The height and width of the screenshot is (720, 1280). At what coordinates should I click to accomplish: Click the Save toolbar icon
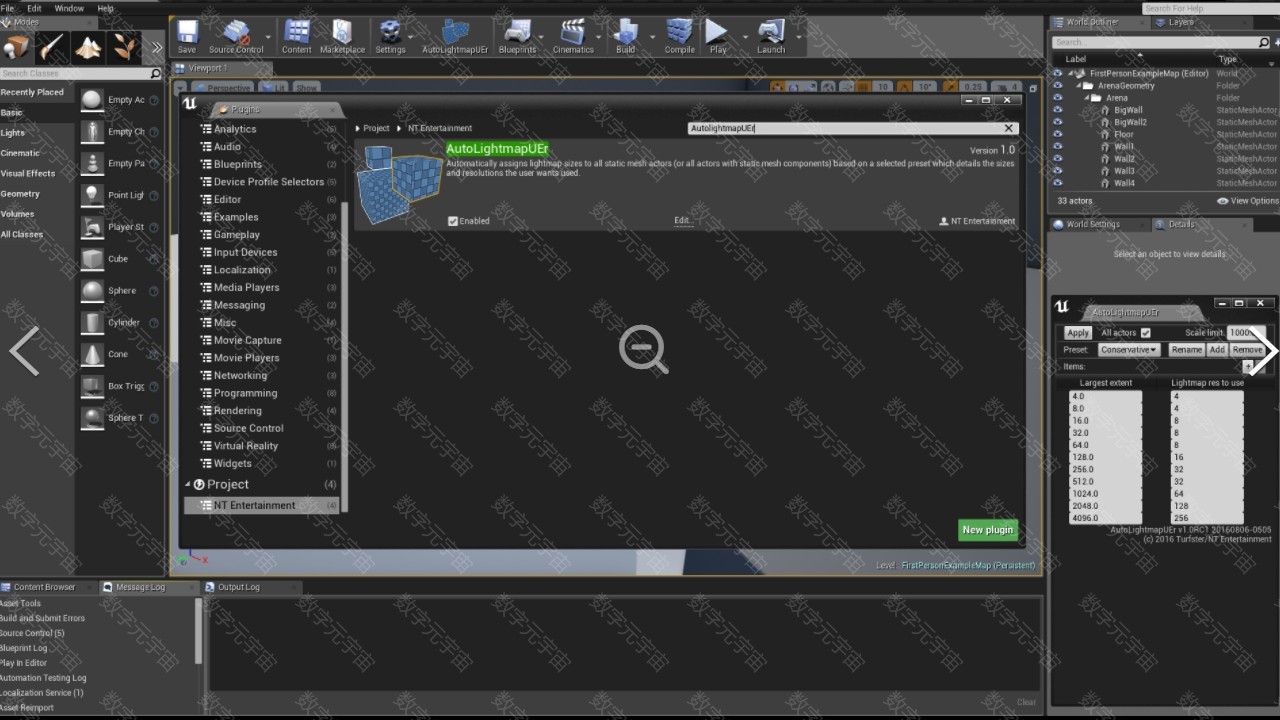187,34
